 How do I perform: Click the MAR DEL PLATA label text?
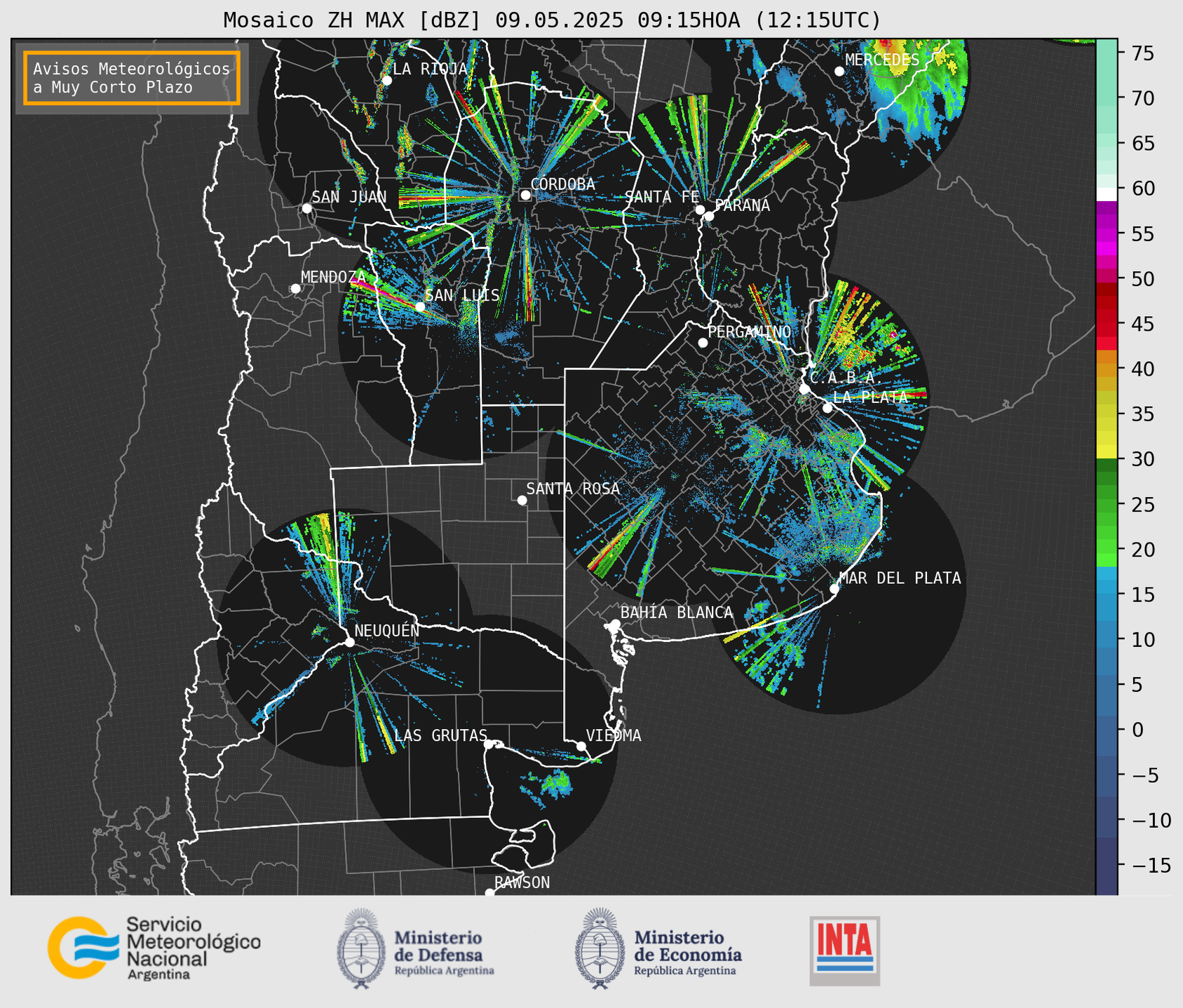[x=900, y=578]
